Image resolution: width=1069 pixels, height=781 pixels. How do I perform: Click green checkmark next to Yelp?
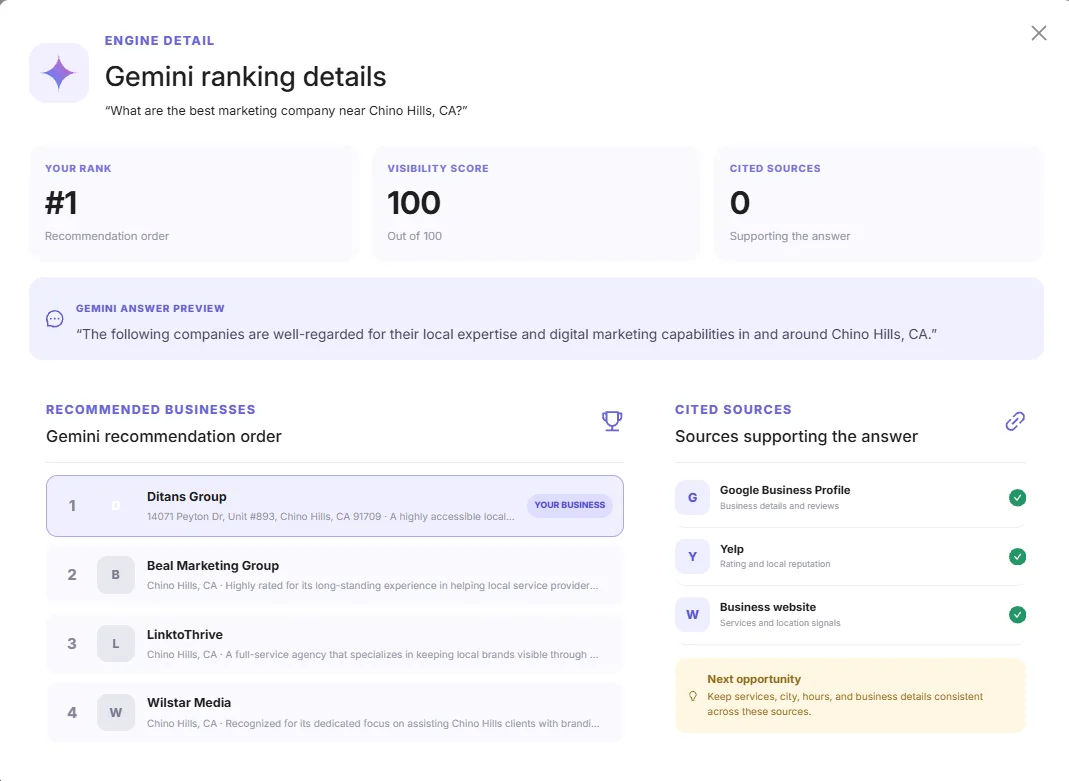1017,556
